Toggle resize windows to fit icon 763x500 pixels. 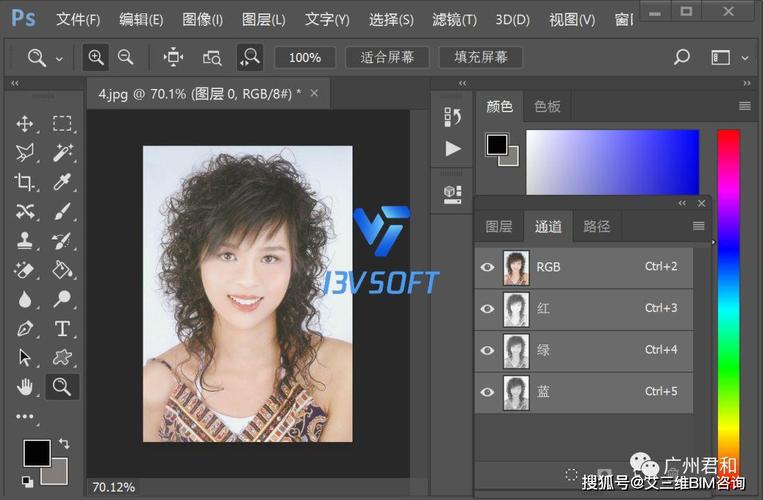coord(173,57)
